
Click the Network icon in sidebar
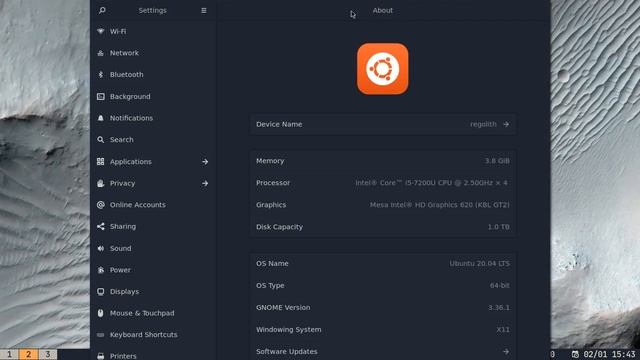[x=100, y=53]
